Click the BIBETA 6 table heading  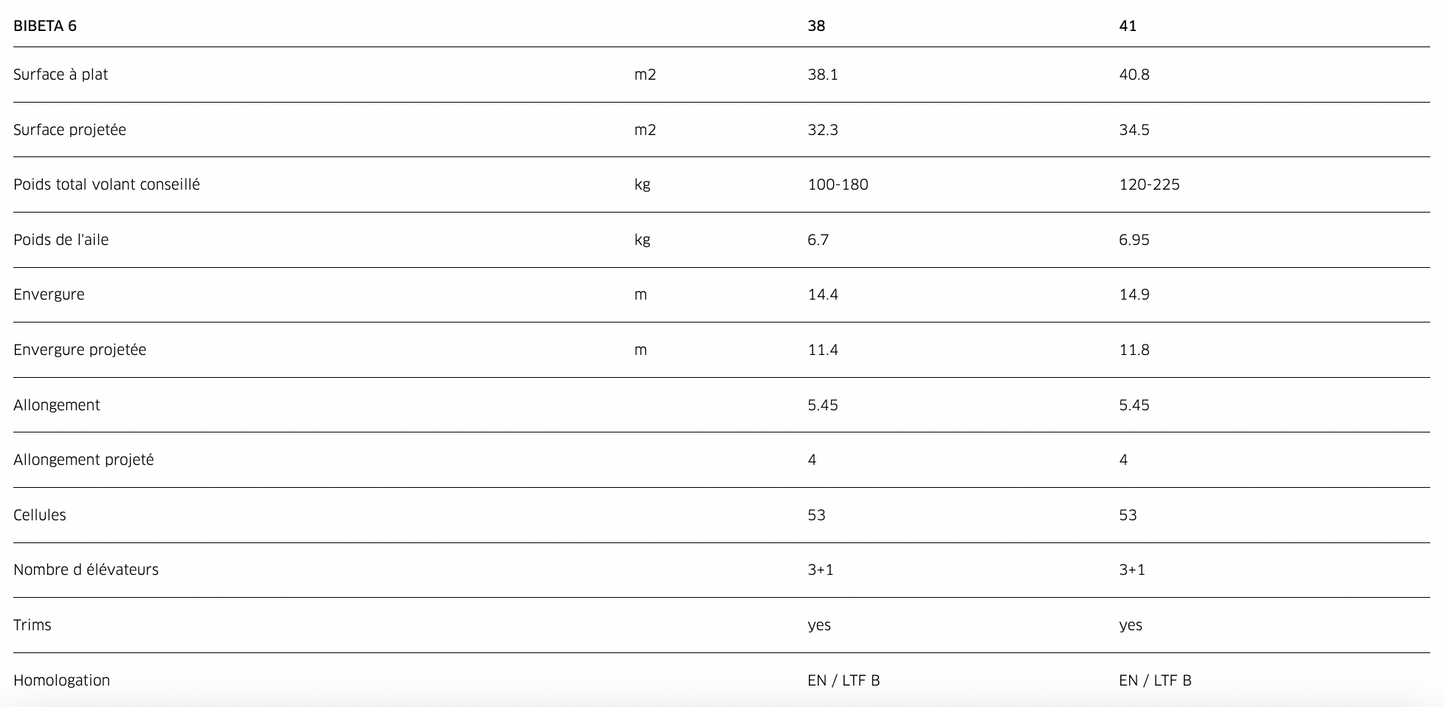[45, 26]
